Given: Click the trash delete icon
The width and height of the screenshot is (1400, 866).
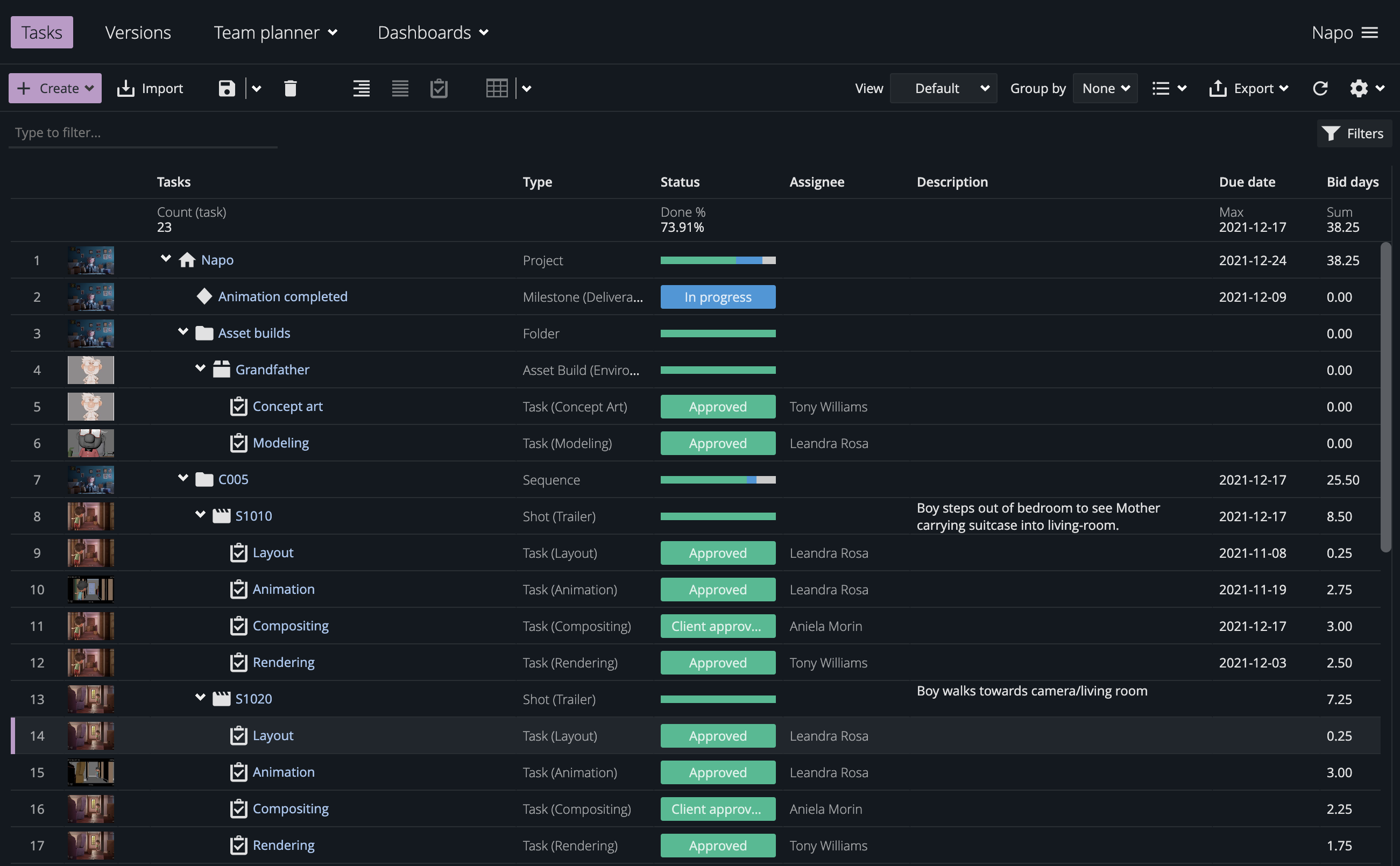Looking at the screenshot, I should (x=291, y=88).
